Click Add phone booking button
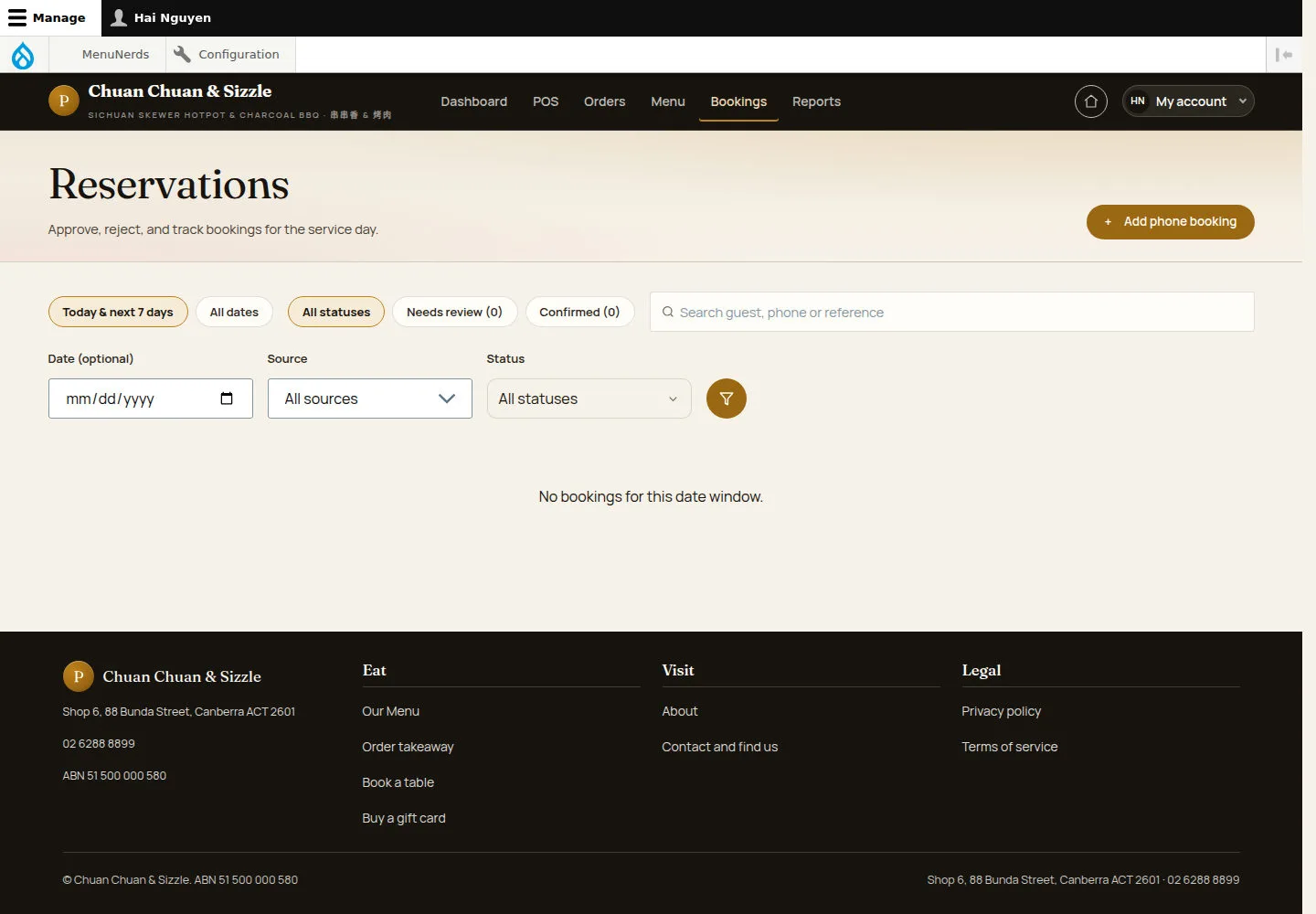This screenshot has height=914, width=1316. coord(1170,222)
